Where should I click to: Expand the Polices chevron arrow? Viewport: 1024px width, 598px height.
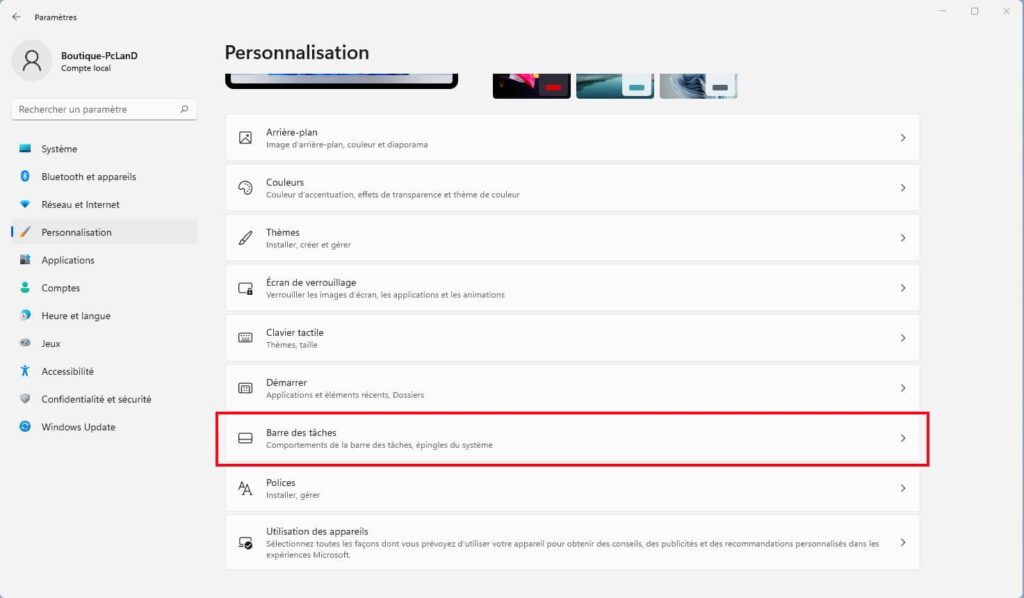tap(902, 488)
